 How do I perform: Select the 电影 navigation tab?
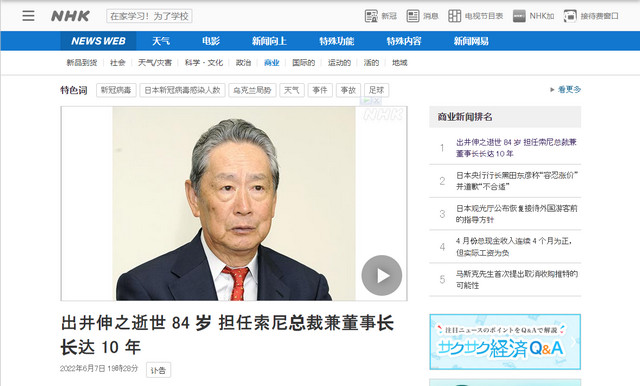[x=211, y=41]
